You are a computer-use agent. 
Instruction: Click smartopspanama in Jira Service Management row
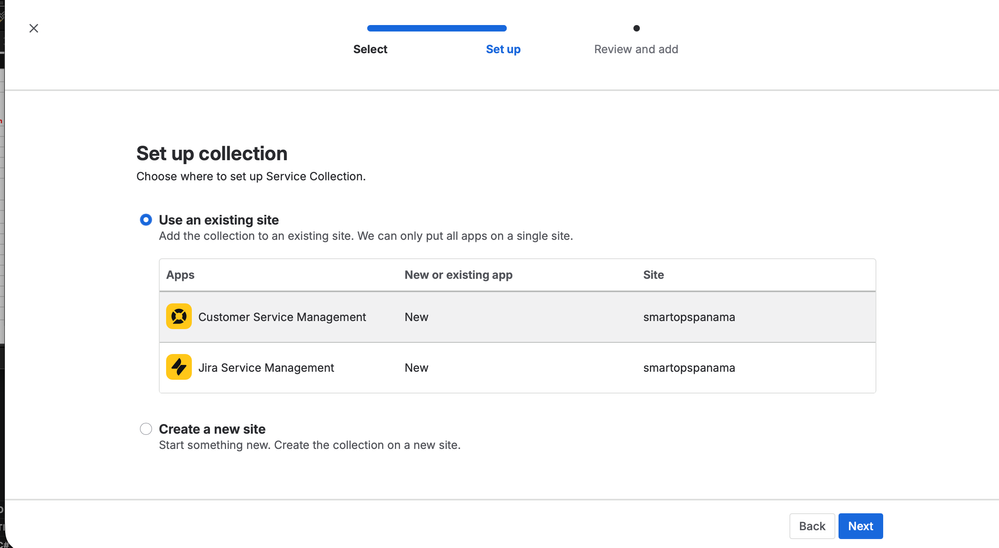pyautogui.click(x=689, y=368)
